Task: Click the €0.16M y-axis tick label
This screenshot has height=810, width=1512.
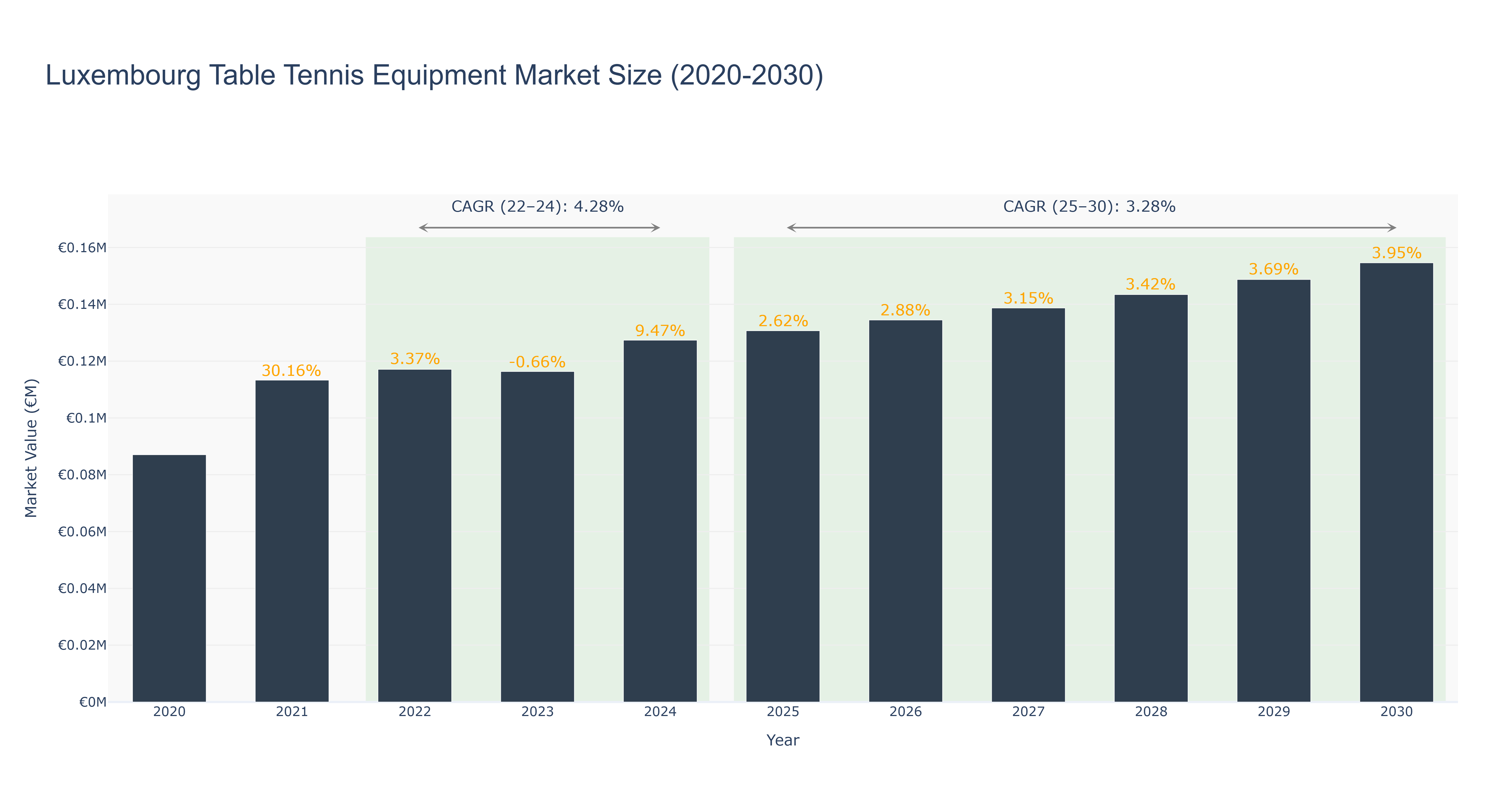Action: [82, 248]
